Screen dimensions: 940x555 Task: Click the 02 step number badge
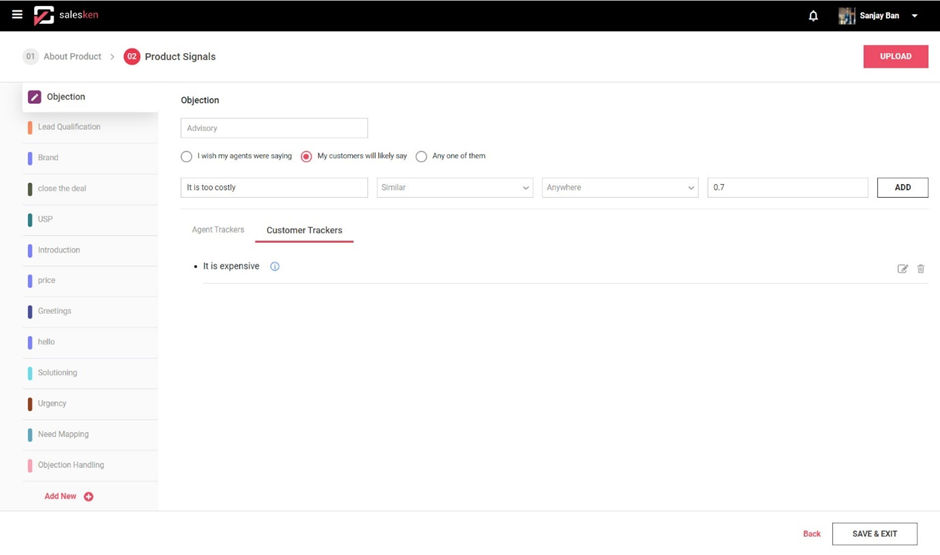point(131,56)
